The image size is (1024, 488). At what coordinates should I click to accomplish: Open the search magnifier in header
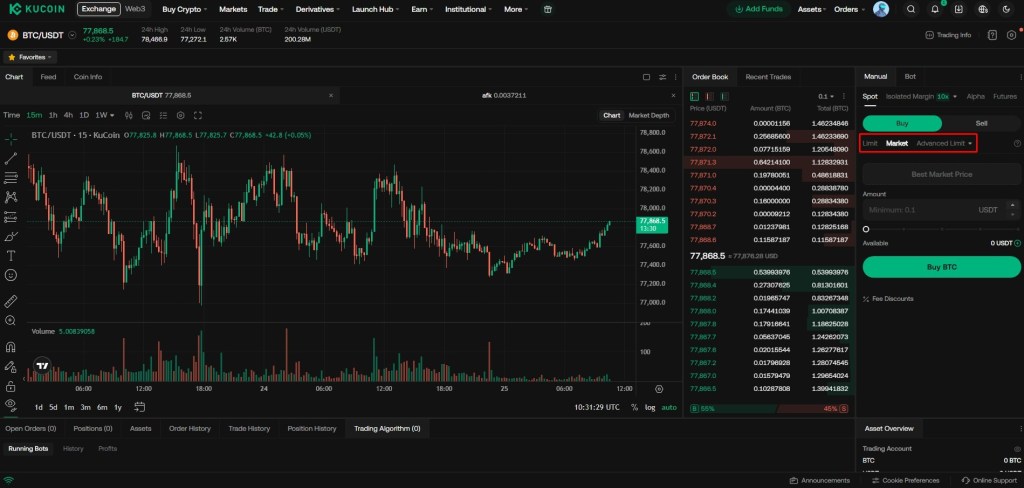(911, 9)
